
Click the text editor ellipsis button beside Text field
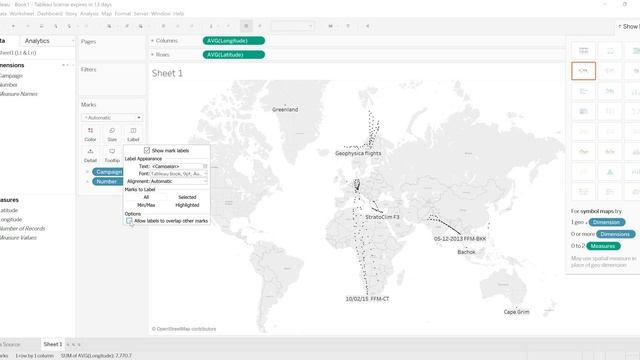[x=205, y=167]
